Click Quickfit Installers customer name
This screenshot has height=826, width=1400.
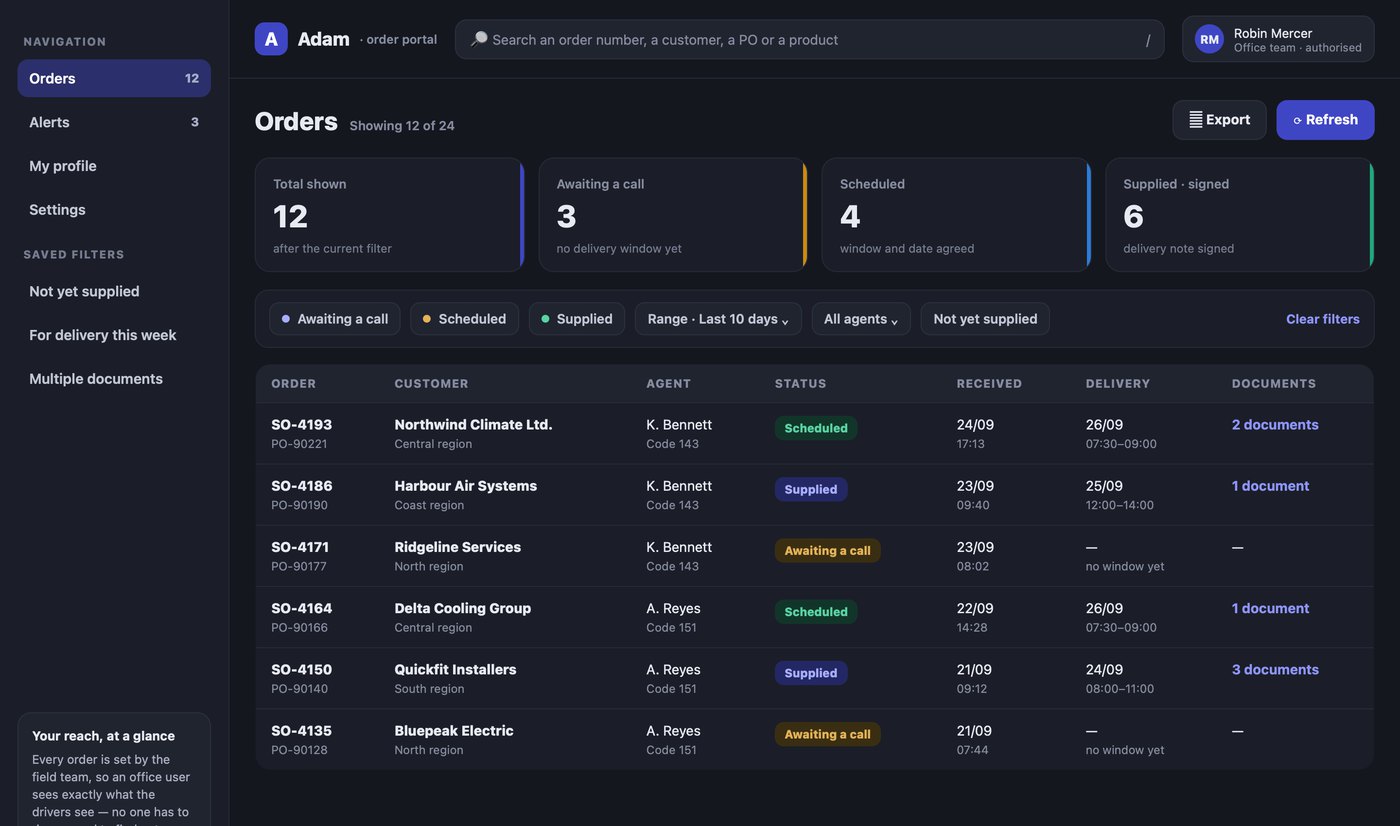point(455,670)
